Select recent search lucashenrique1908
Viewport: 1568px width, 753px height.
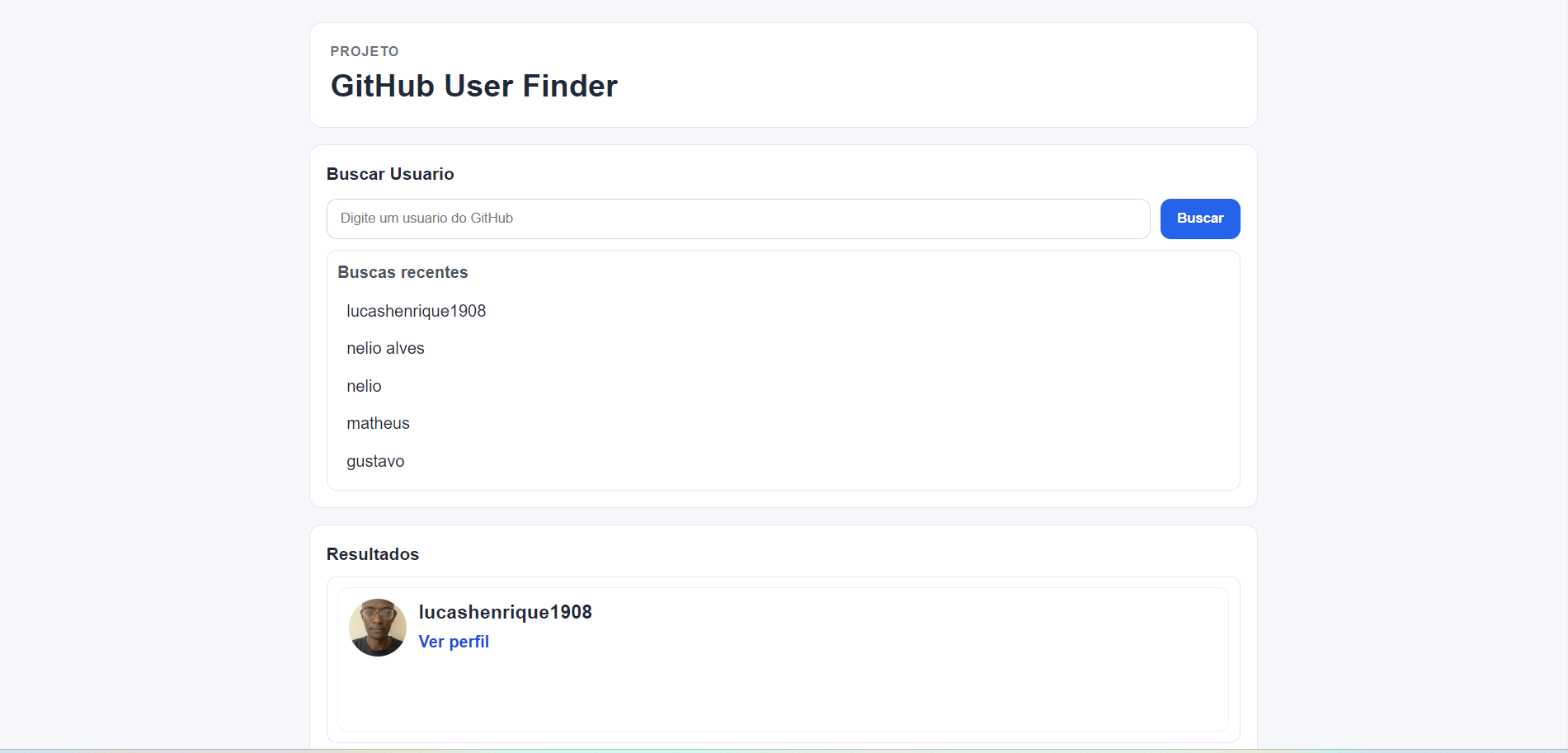(x=416, y=311)
